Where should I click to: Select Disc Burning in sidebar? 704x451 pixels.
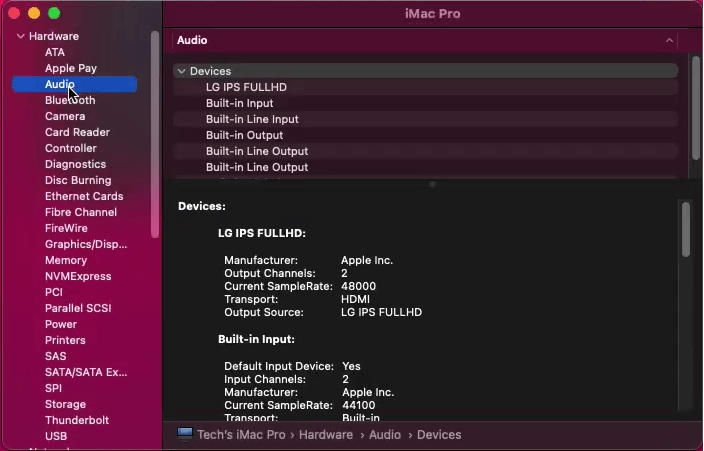pos(78,180)
